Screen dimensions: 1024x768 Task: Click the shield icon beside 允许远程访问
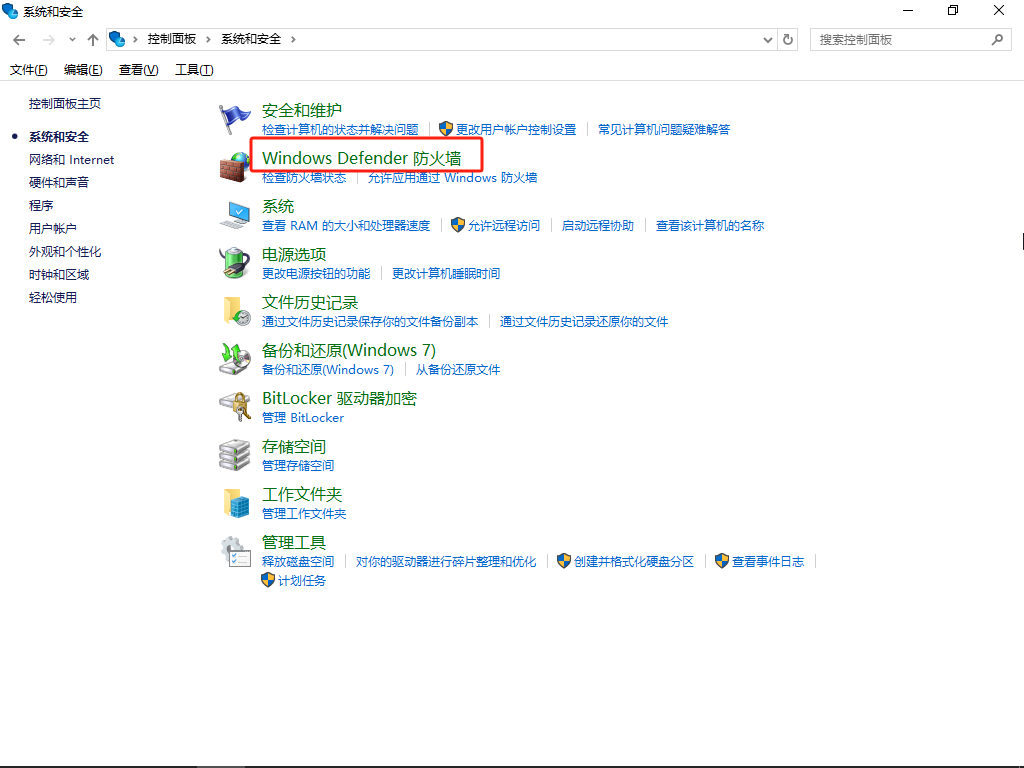pyautogui.click(x=457, y=225)
